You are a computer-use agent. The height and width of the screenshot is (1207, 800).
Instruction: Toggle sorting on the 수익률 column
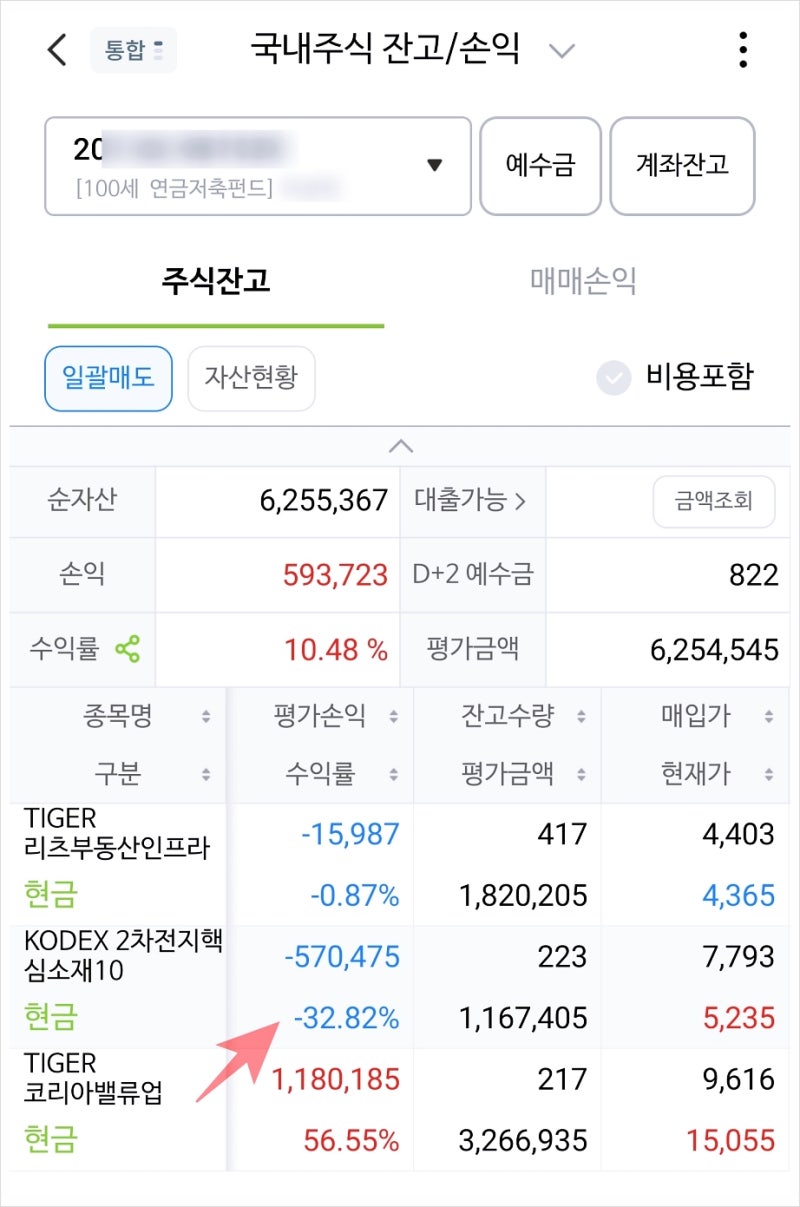coord(395,774)
